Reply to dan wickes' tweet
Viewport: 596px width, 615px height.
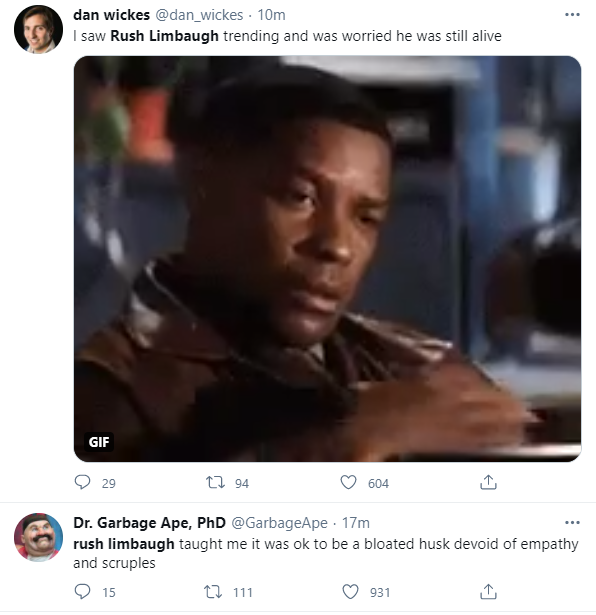tap(83, 482)
